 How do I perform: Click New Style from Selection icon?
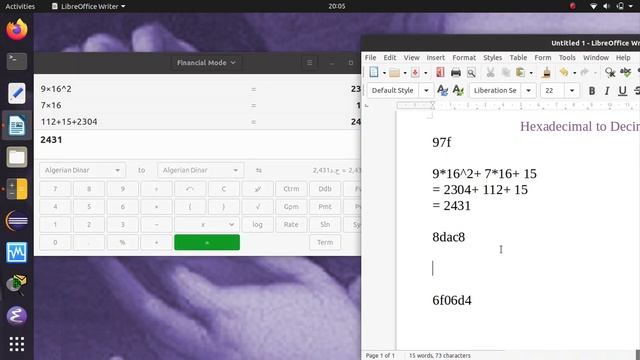(x=458, y=90)
